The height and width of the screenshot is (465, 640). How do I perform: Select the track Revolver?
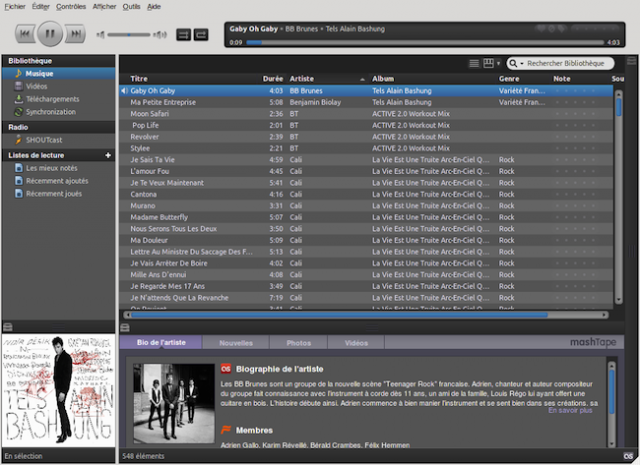coord(366,137)
